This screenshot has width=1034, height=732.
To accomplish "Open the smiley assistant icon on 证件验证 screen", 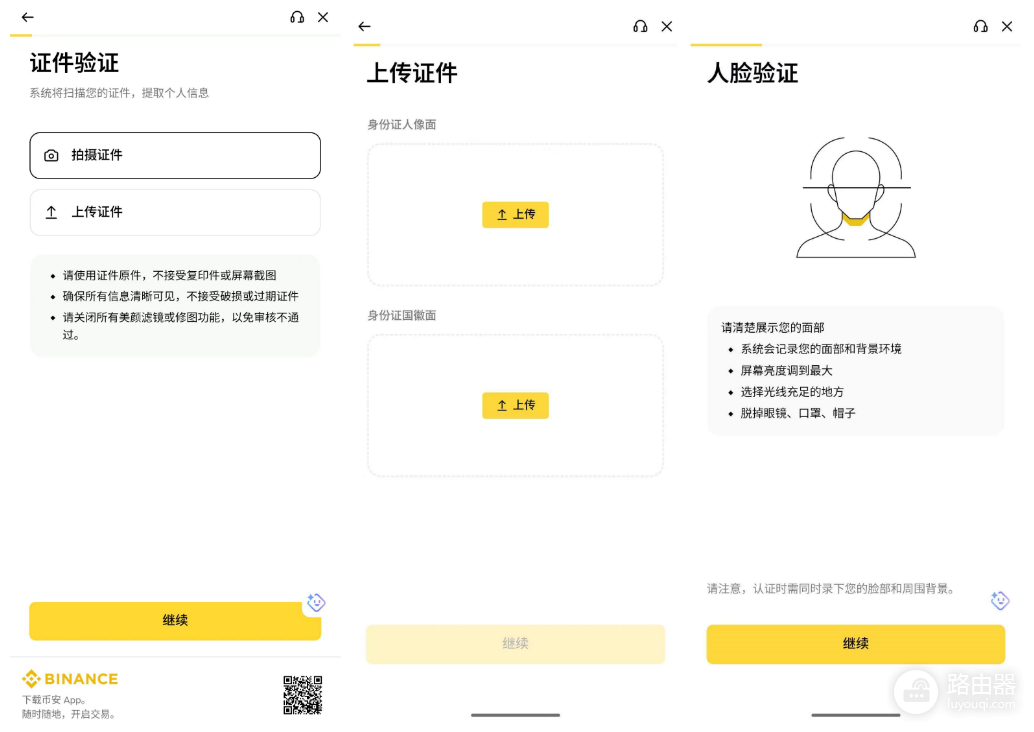I will tap(316, 602).
